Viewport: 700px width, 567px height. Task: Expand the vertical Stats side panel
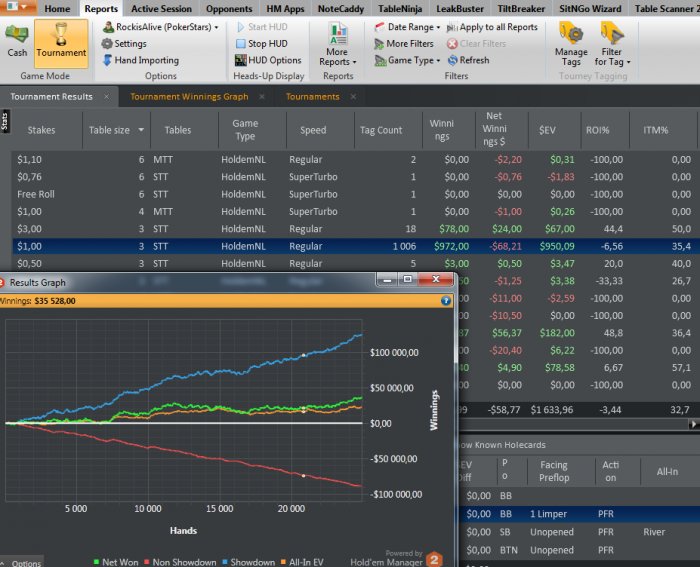(4, 121)
